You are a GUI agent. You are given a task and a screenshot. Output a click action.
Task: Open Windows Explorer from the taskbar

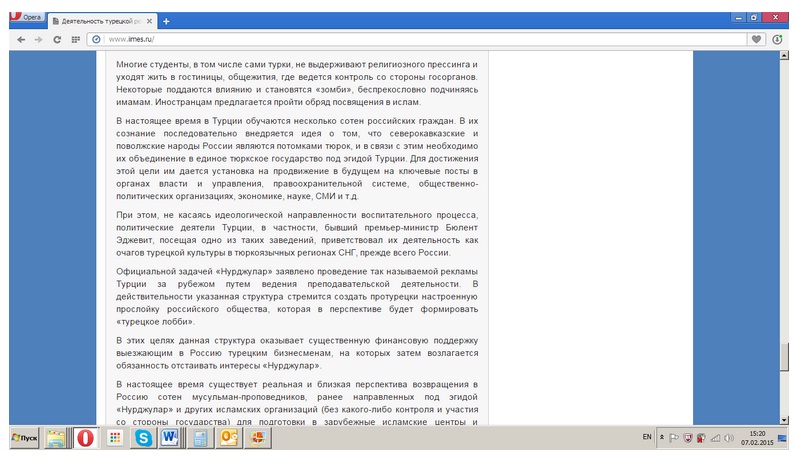pos(56,438)
